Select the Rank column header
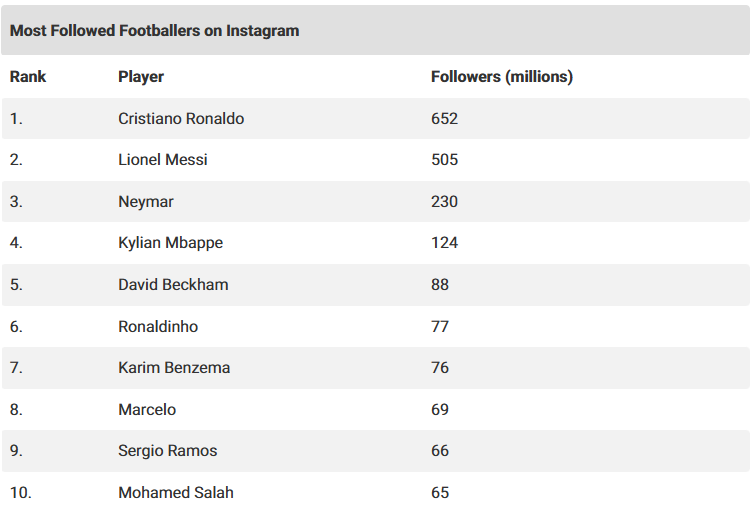This screenshot has height=513, width=753. click(x=28, y=77)
